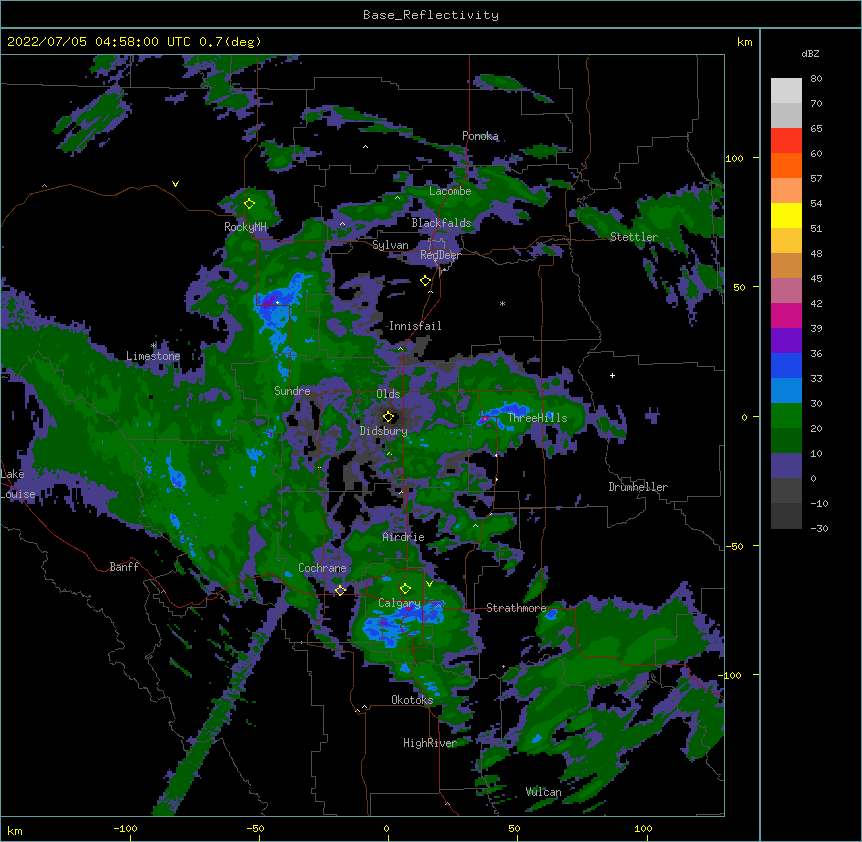Screen dimensions: 862x842
Task: Click the Lacombe city label
Action: 450,191
